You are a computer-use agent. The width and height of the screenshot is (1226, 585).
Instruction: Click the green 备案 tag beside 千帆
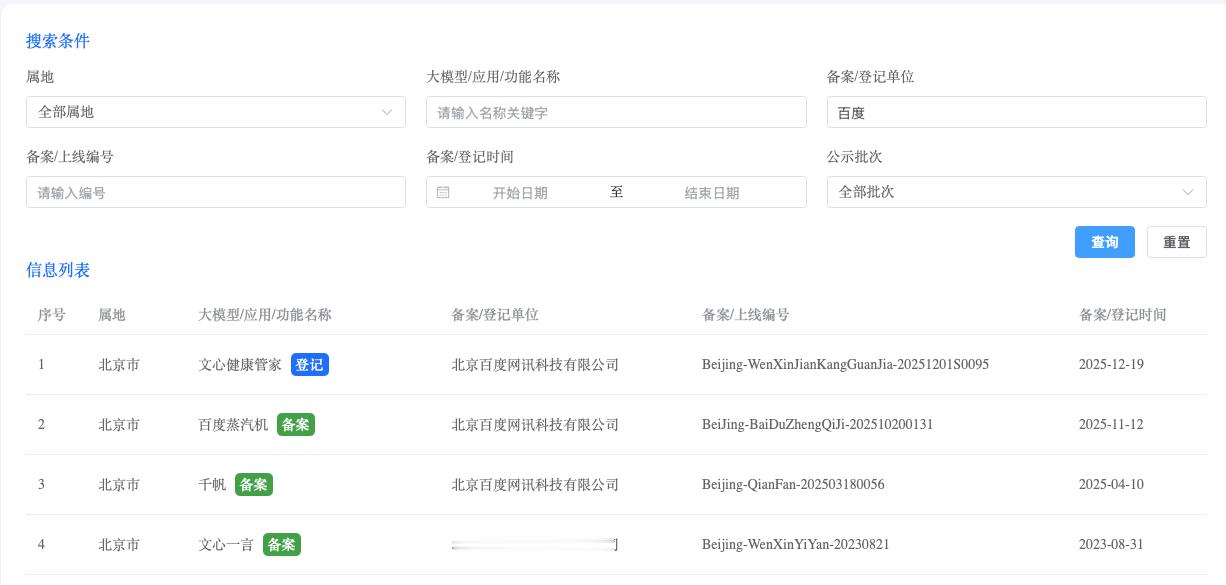[x=254, y=485]
